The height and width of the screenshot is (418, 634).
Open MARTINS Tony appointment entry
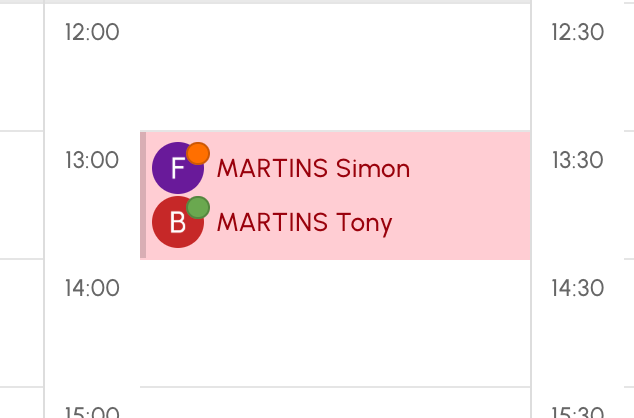(x=304, y=222)
